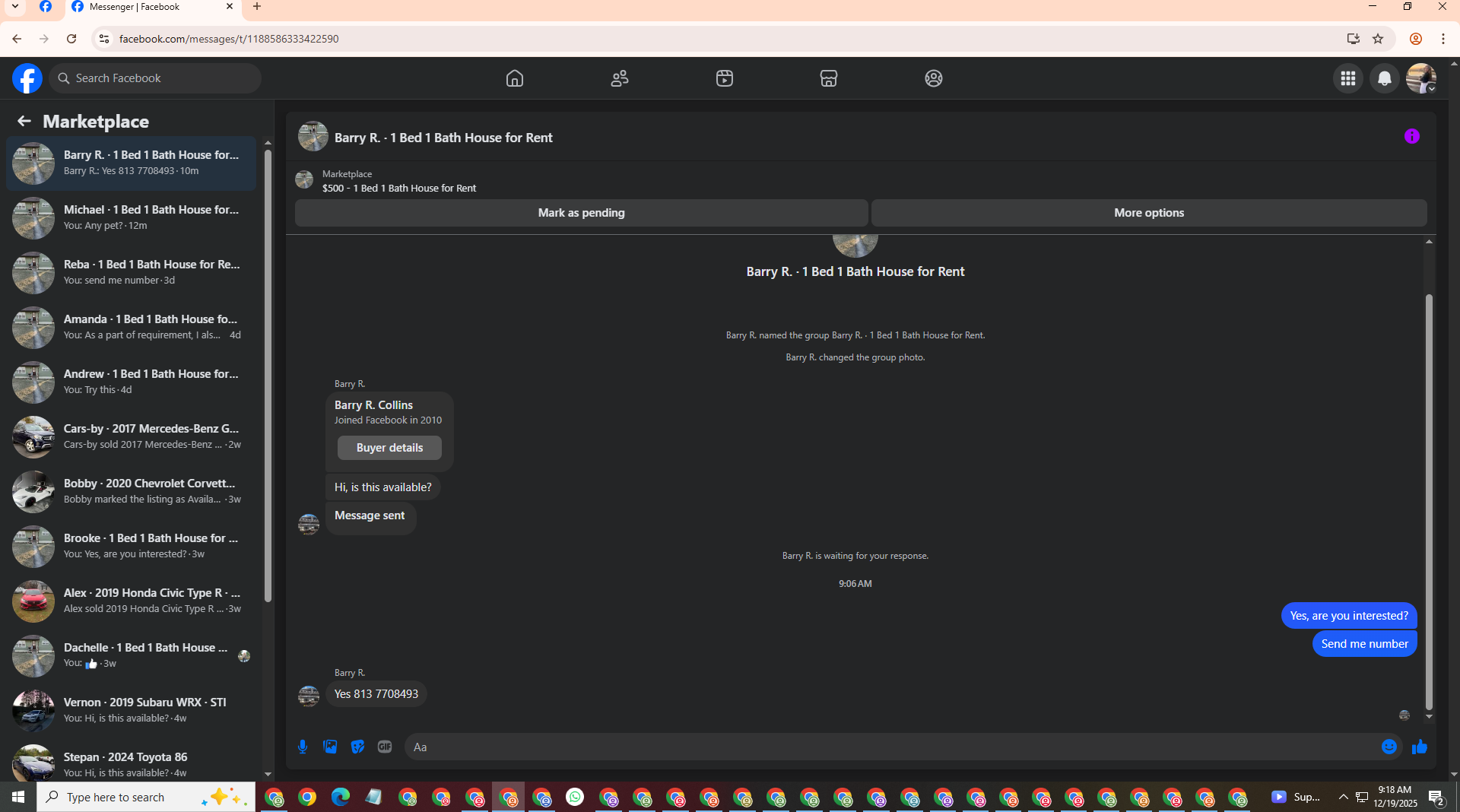Open conversation information purple icon
1460x812 pixels.
(x=1412, y=136)
